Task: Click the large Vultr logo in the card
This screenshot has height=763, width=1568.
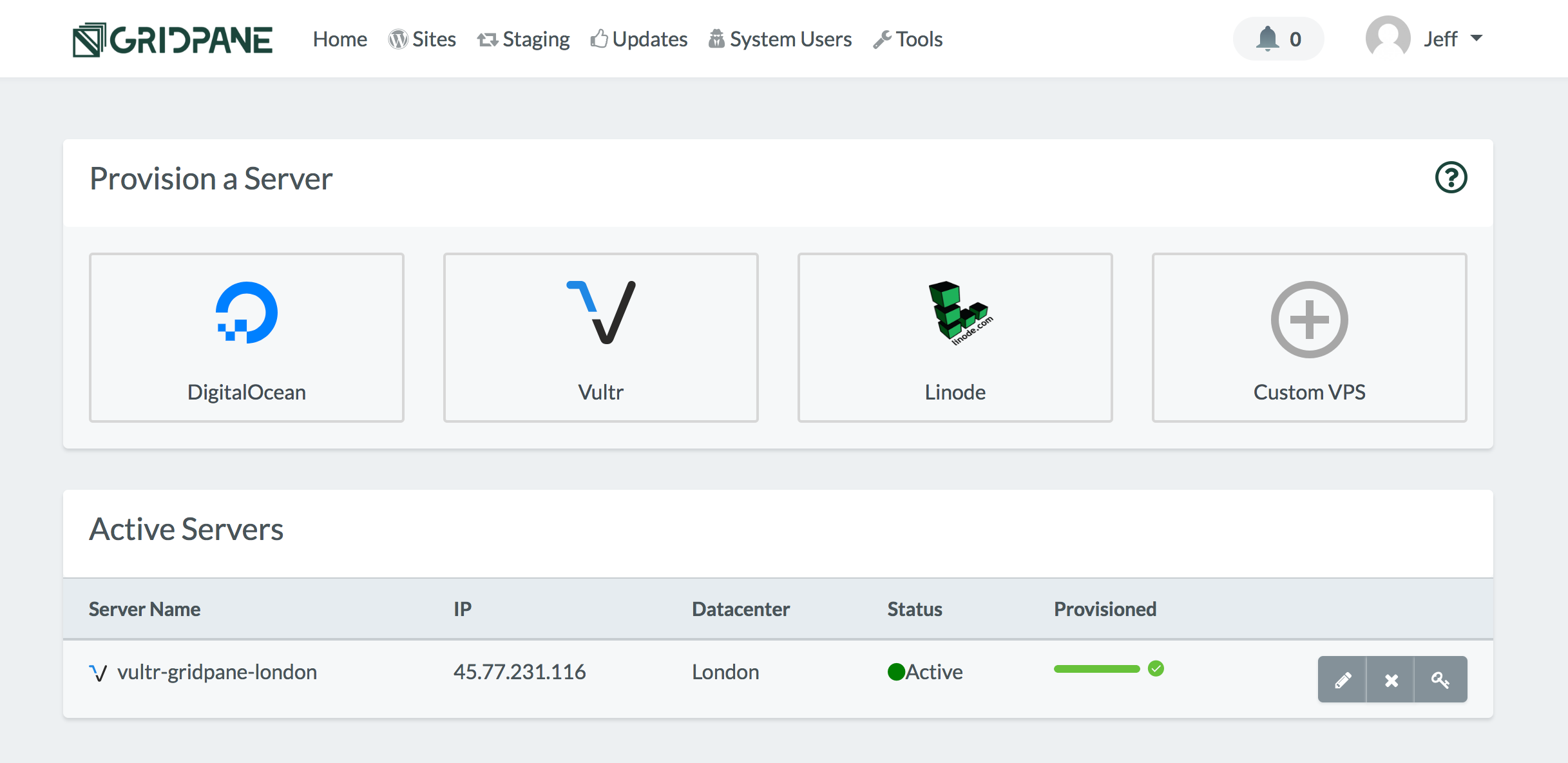Action: pos(601,313)
